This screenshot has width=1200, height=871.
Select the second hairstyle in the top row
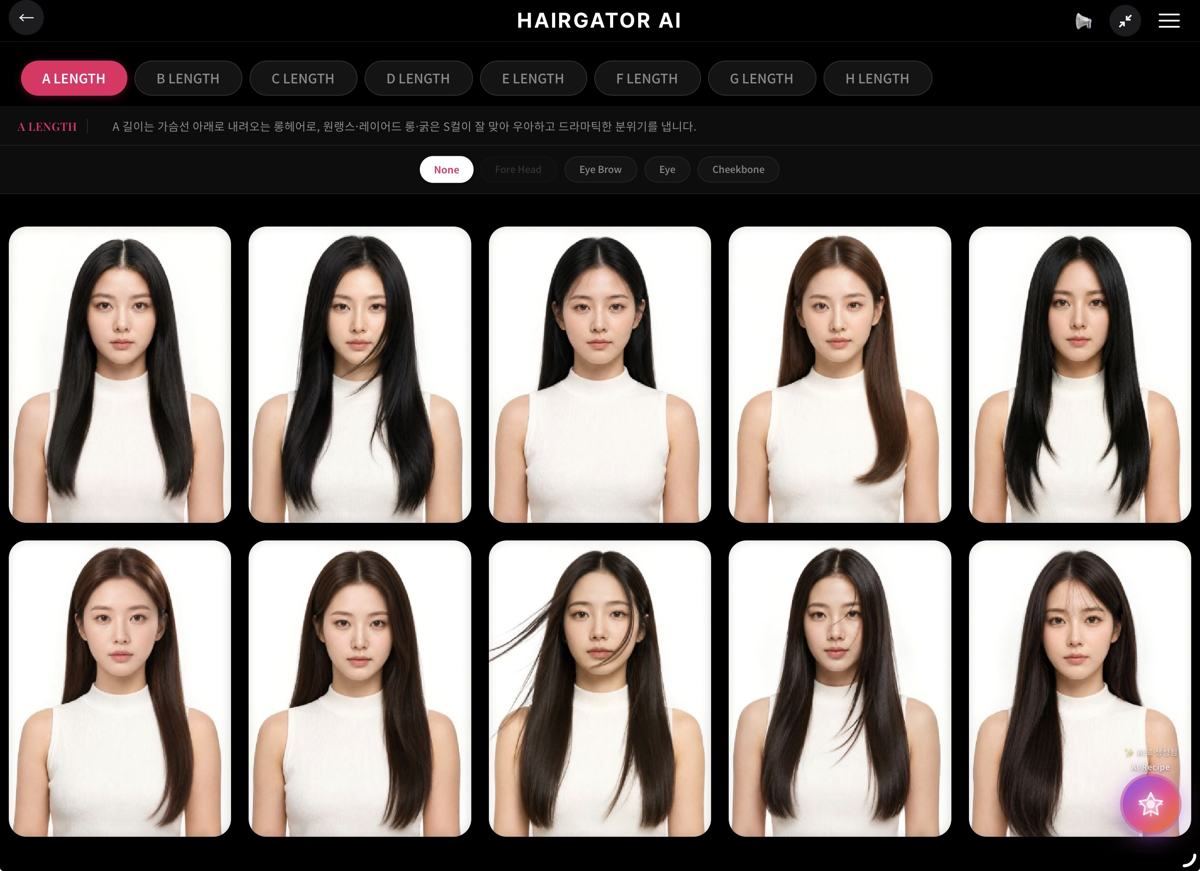pos(360,374)
